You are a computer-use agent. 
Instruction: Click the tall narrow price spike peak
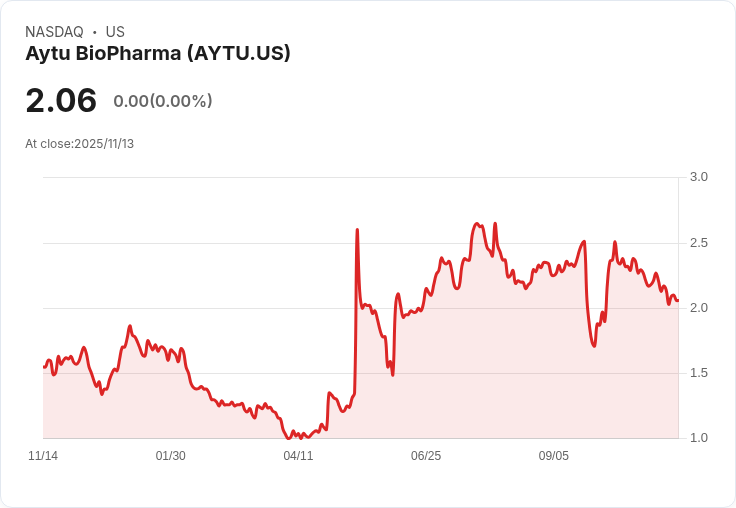point(357,230)
